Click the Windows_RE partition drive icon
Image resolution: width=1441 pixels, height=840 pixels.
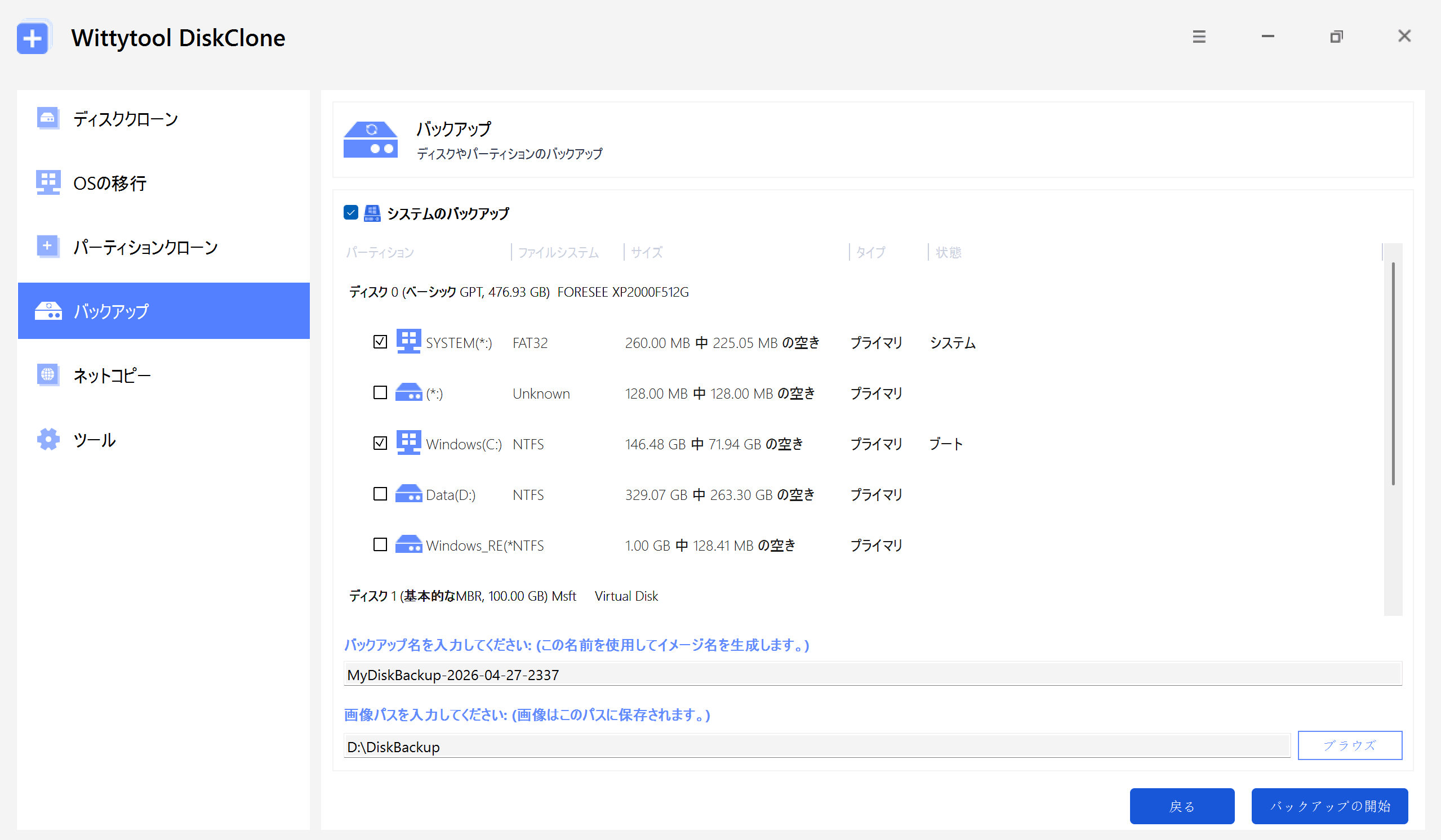point(408,544)
